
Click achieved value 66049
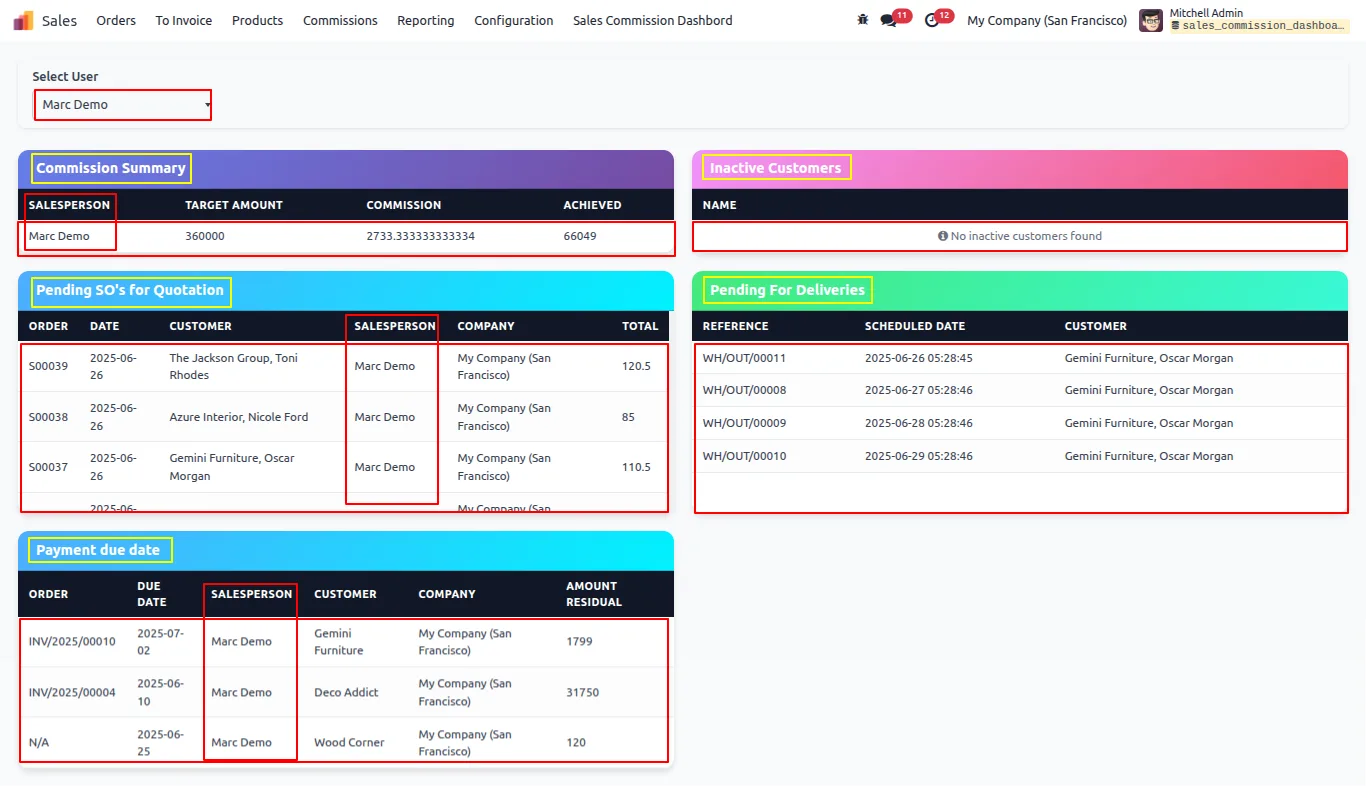click(x=580, y=236)
